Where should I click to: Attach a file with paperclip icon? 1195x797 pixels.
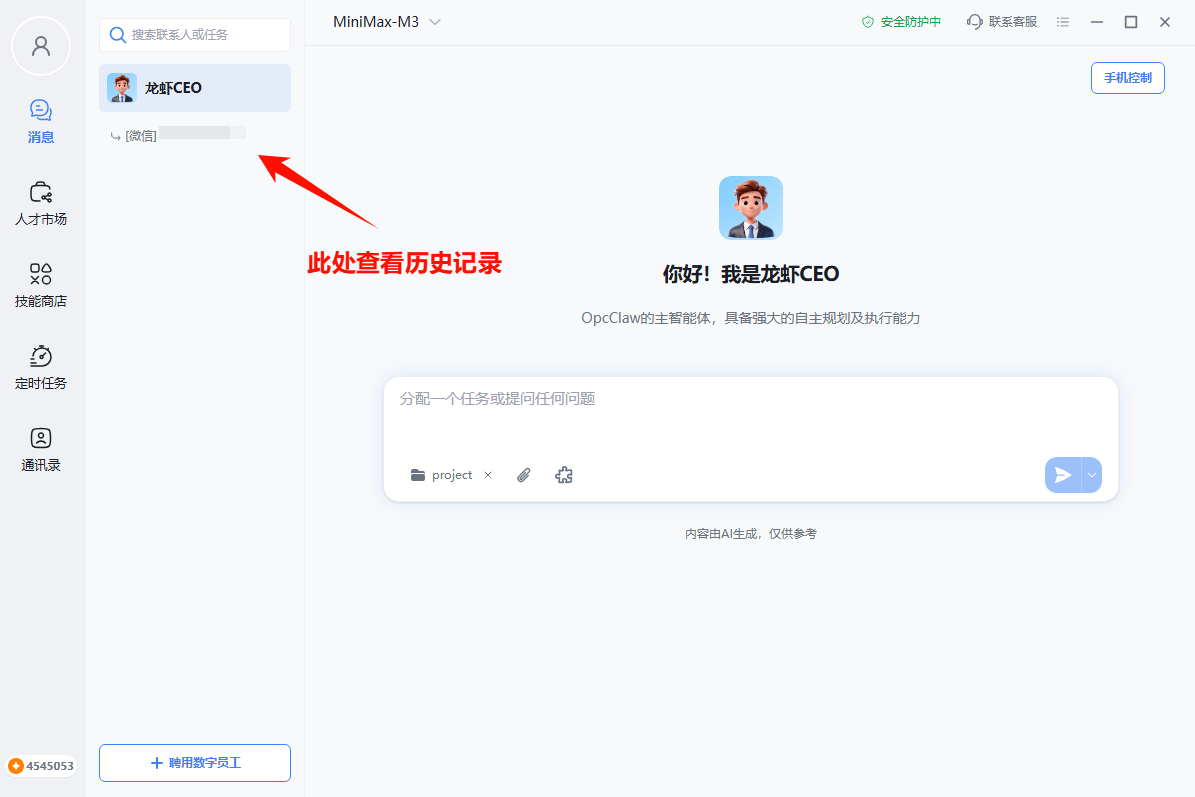[x=524, y=475]
